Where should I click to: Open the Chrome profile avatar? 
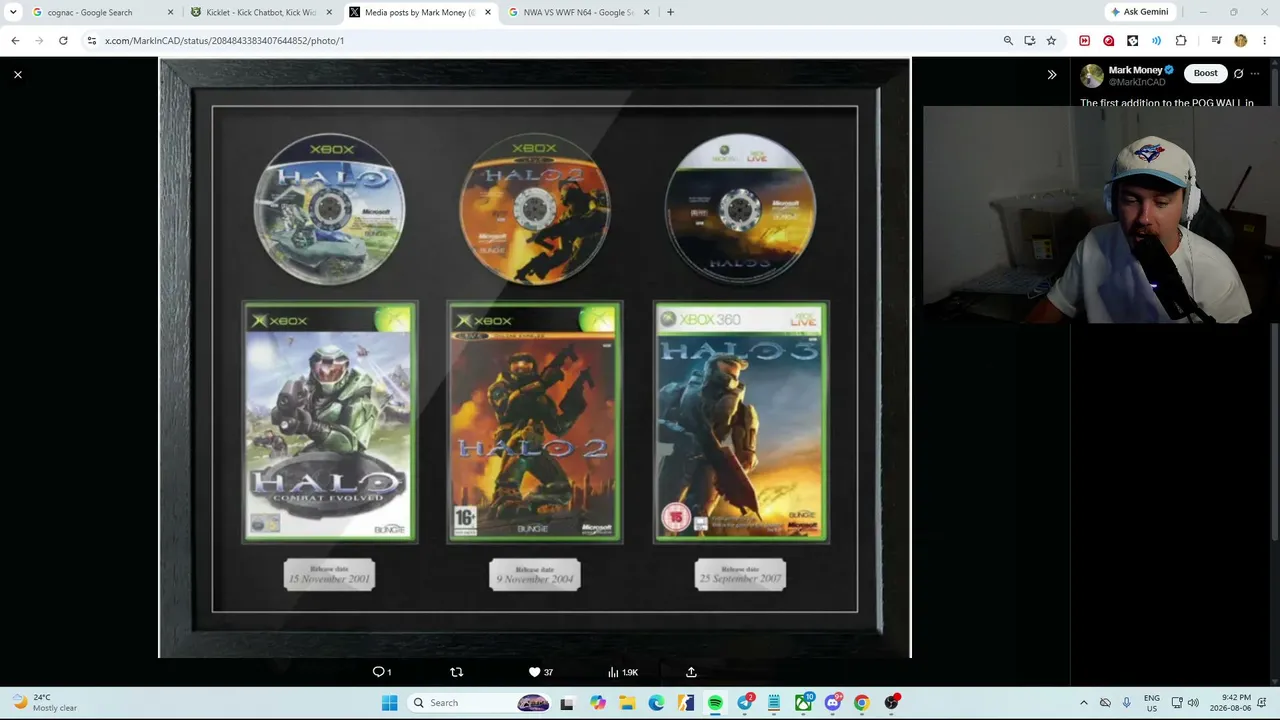(x=1241, y=41)
